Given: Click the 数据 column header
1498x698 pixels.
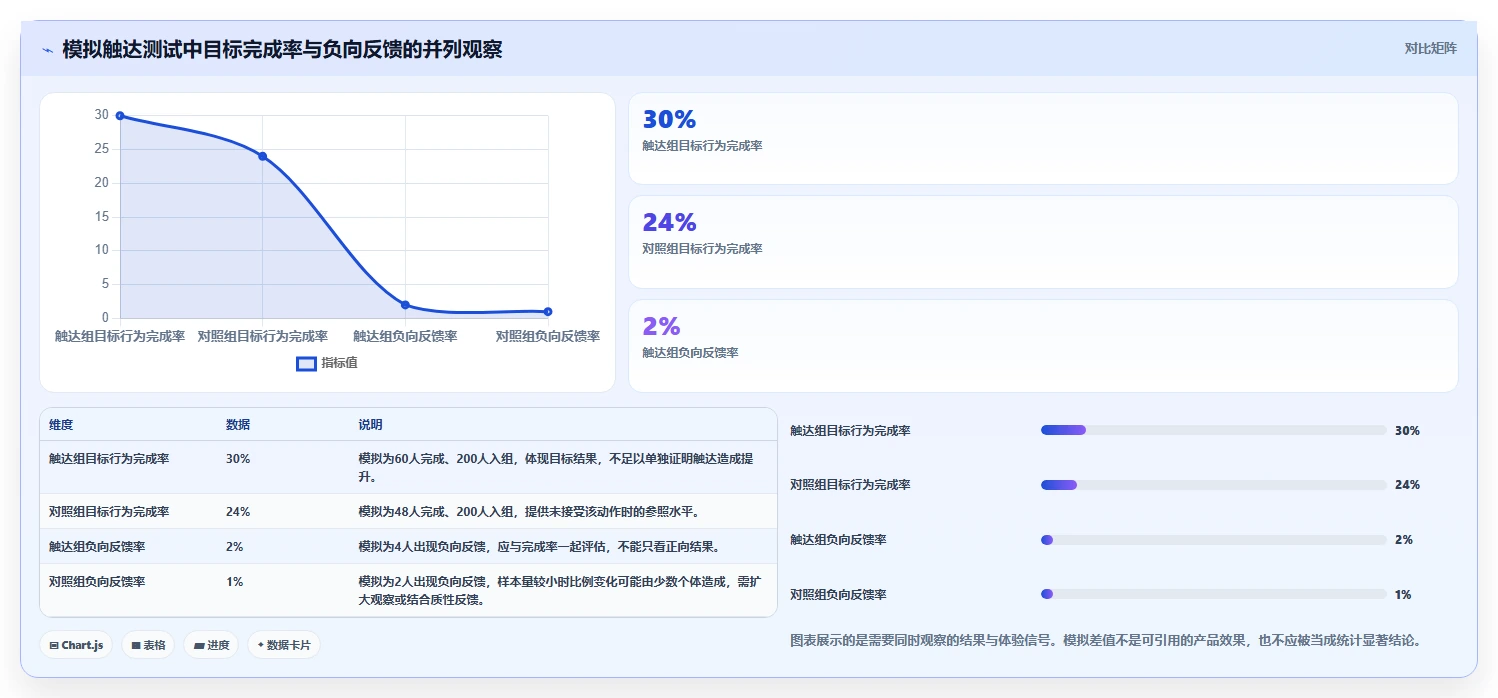Looking at the screenshot, I should coord(238,425).
